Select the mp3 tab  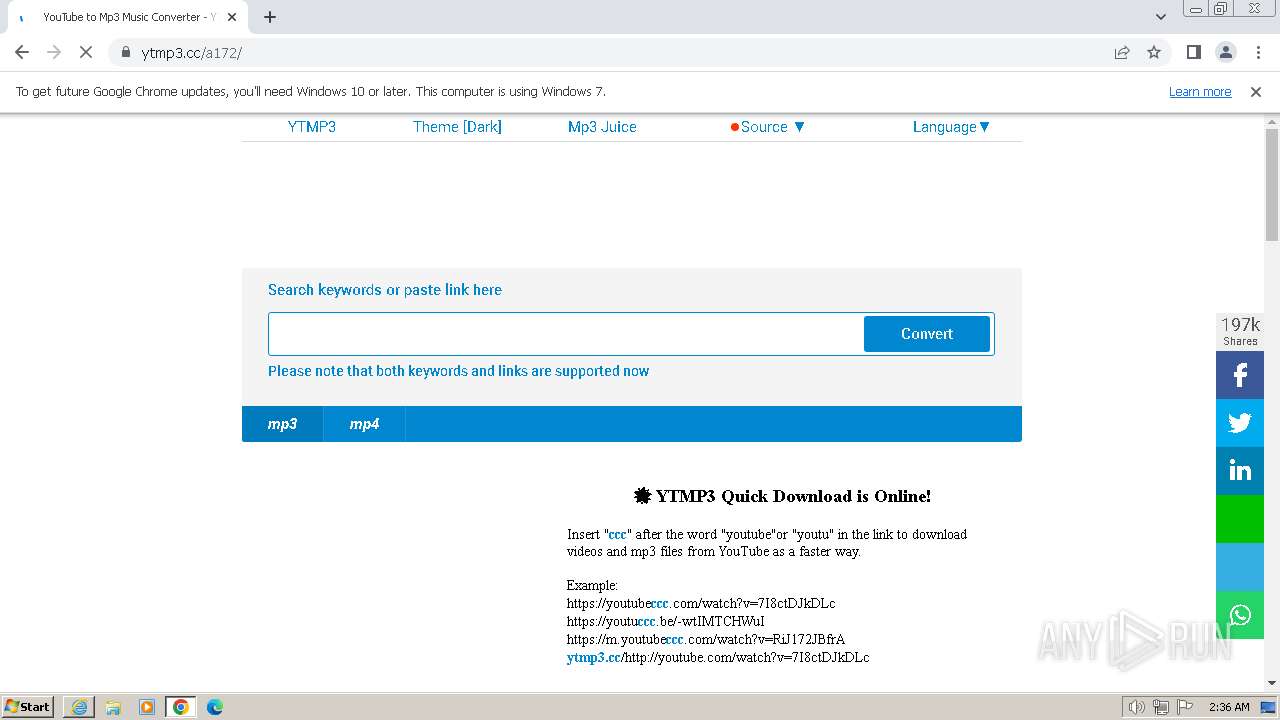coord(282,424)
